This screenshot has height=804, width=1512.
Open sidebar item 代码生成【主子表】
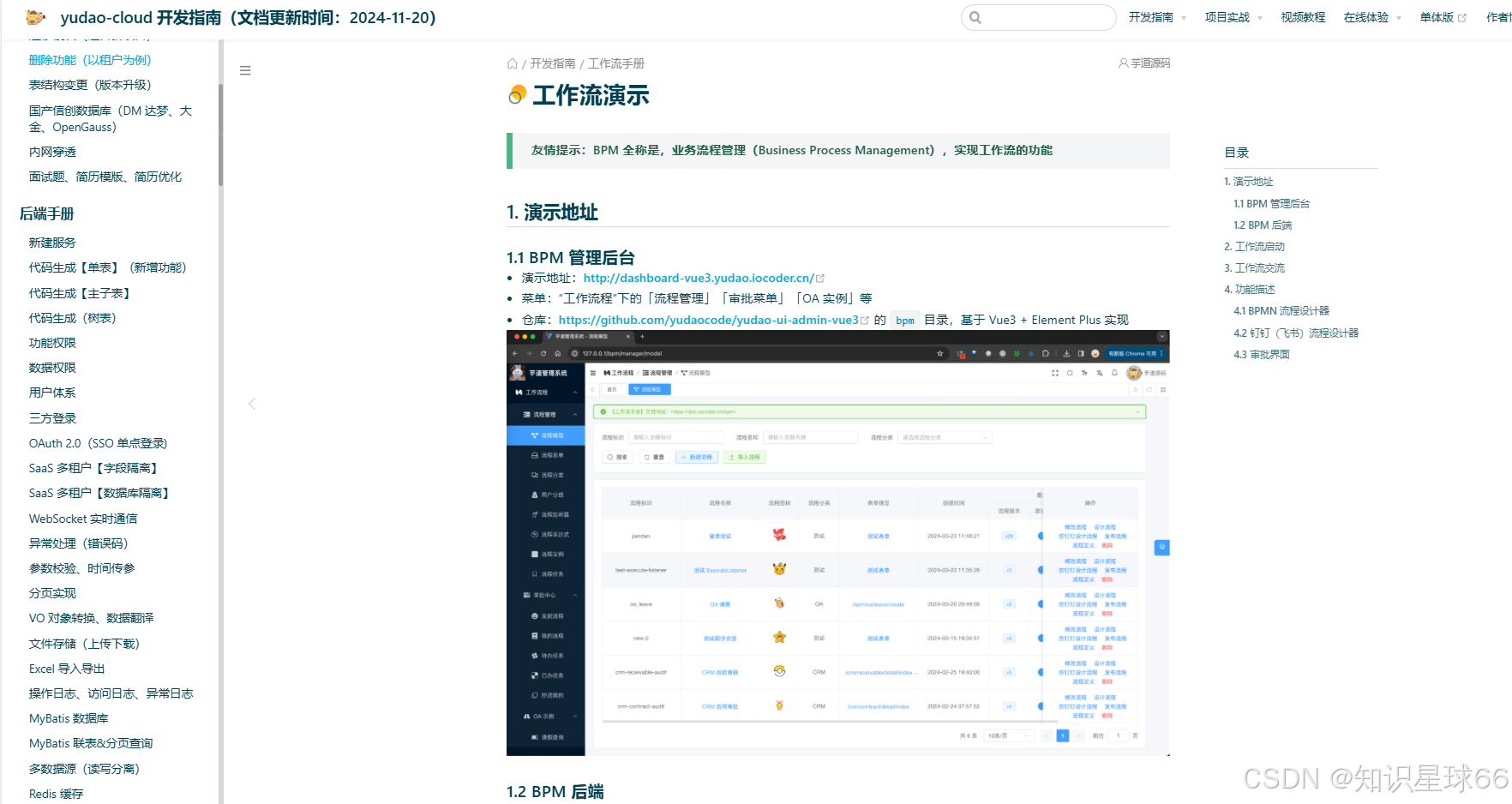80,293
